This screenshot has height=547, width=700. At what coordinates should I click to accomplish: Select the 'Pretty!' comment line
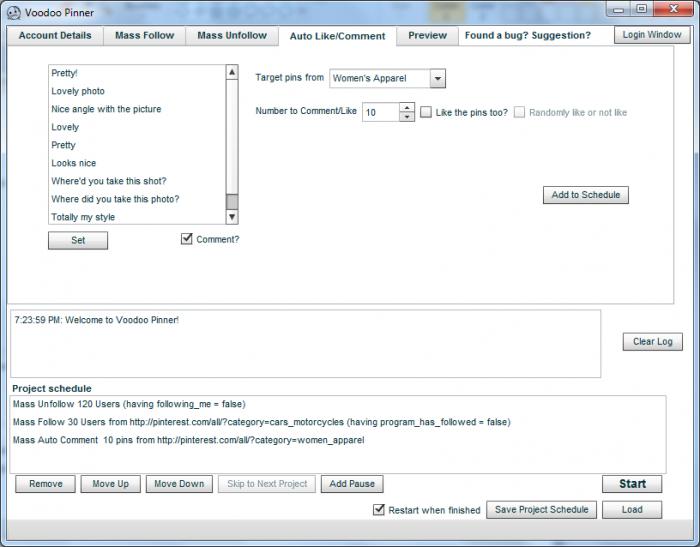138,73
